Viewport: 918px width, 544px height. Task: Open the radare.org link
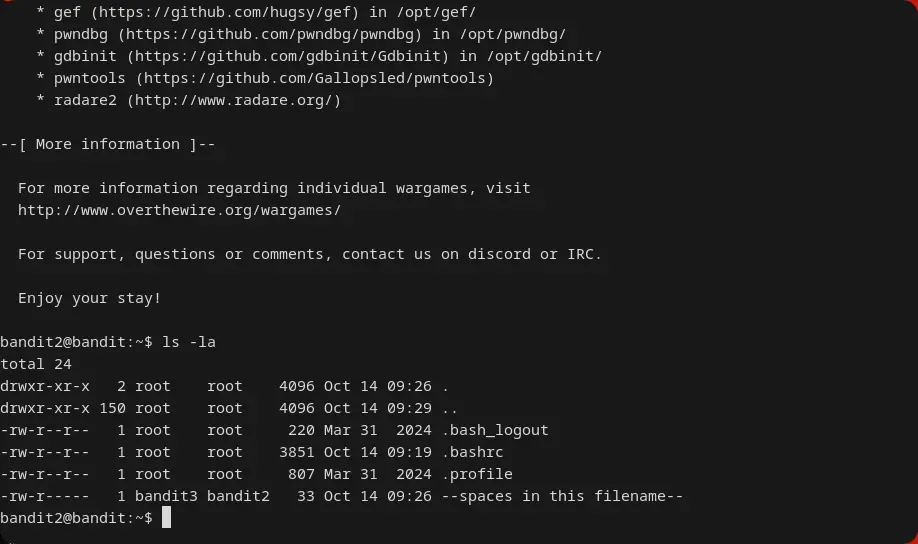coord(235,100)
